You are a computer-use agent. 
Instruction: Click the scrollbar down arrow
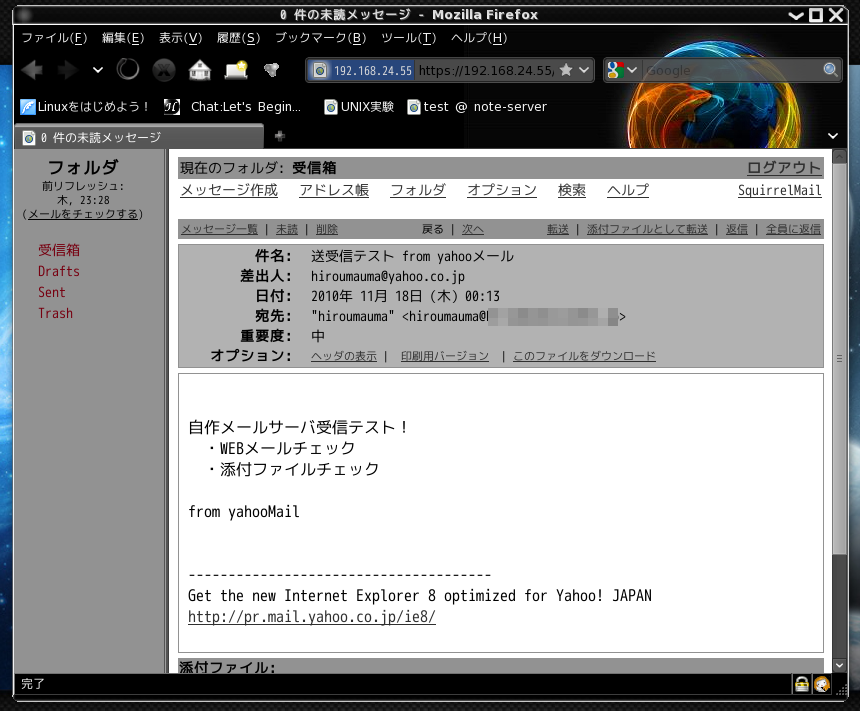click(839, 665)
